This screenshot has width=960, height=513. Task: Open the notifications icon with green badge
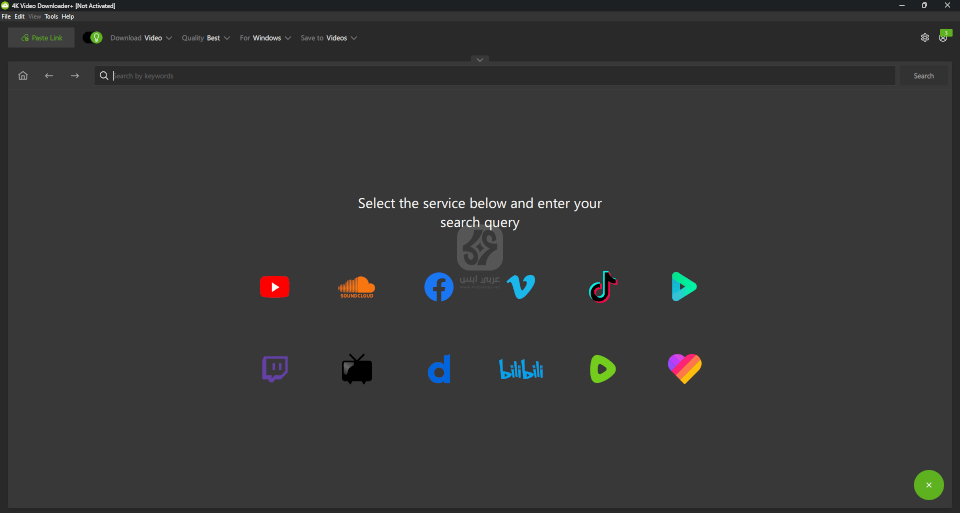944,36
